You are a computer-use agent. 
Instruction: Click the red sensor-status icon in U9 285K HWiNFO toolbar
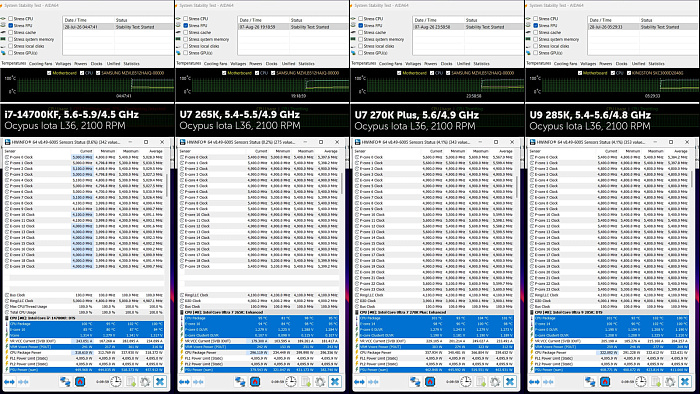[x=605, y=382]
